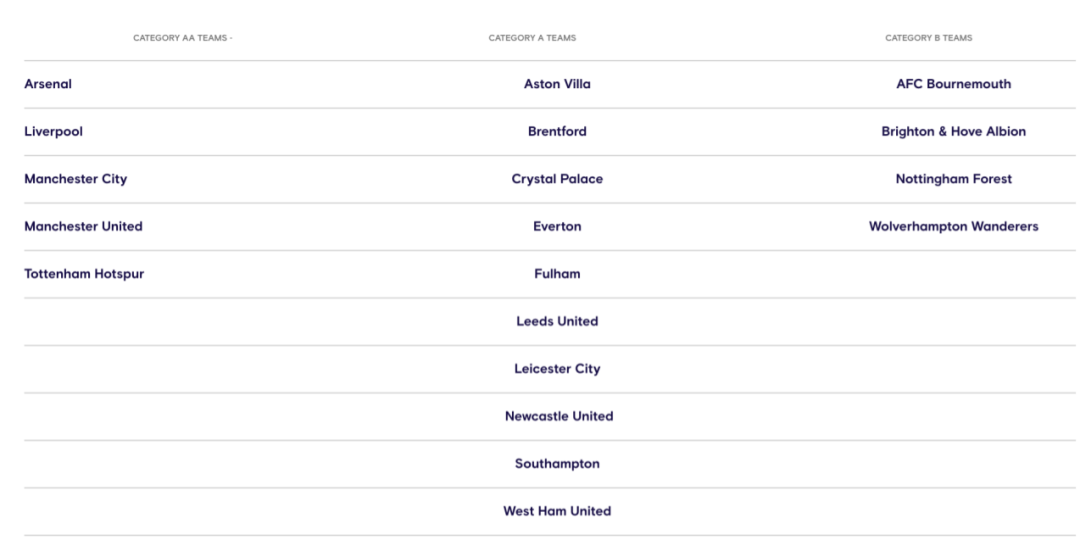Select Nottingham Forest team name

pyautogui.click(x=953, y=179)
